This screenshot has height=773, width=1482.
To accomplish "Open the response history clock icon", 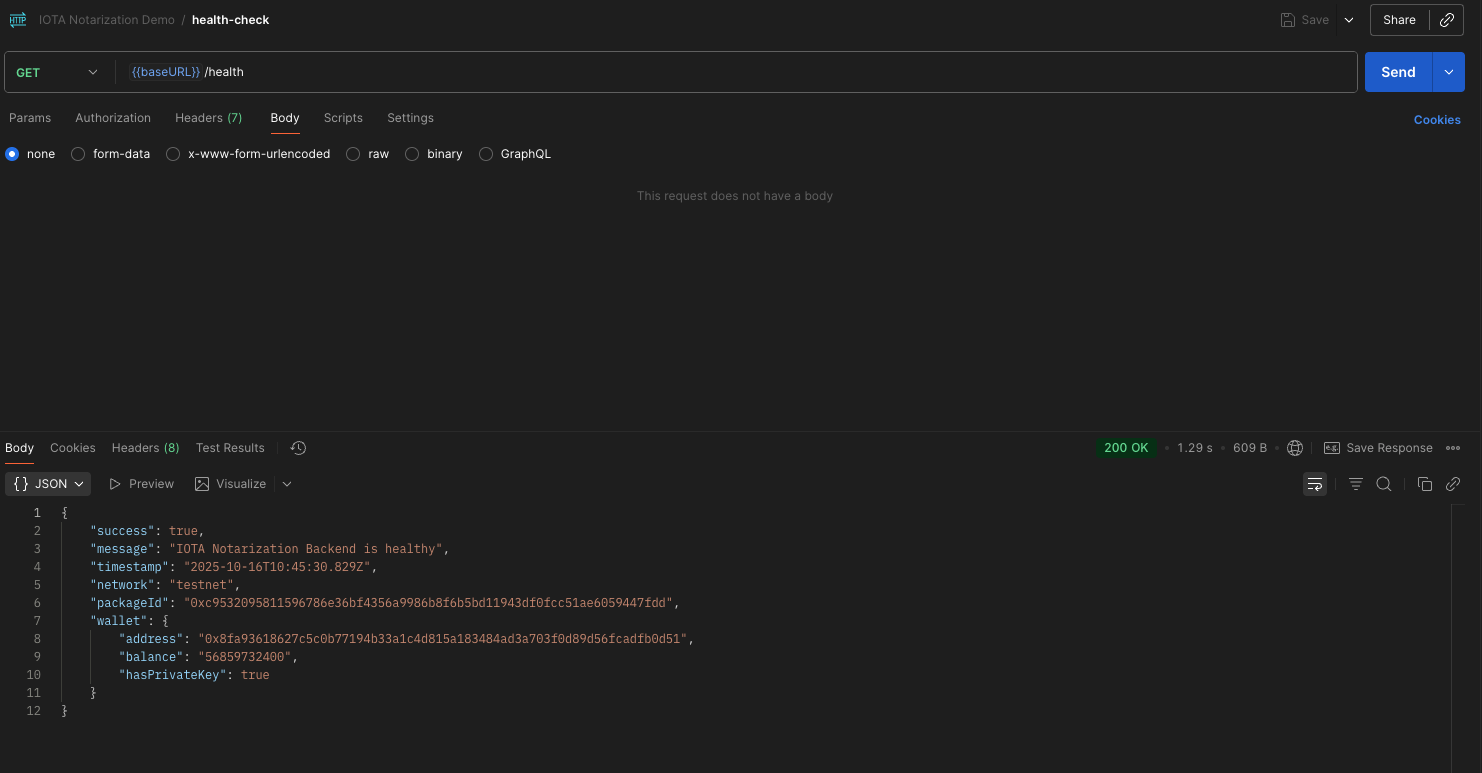I will [298, 448].
